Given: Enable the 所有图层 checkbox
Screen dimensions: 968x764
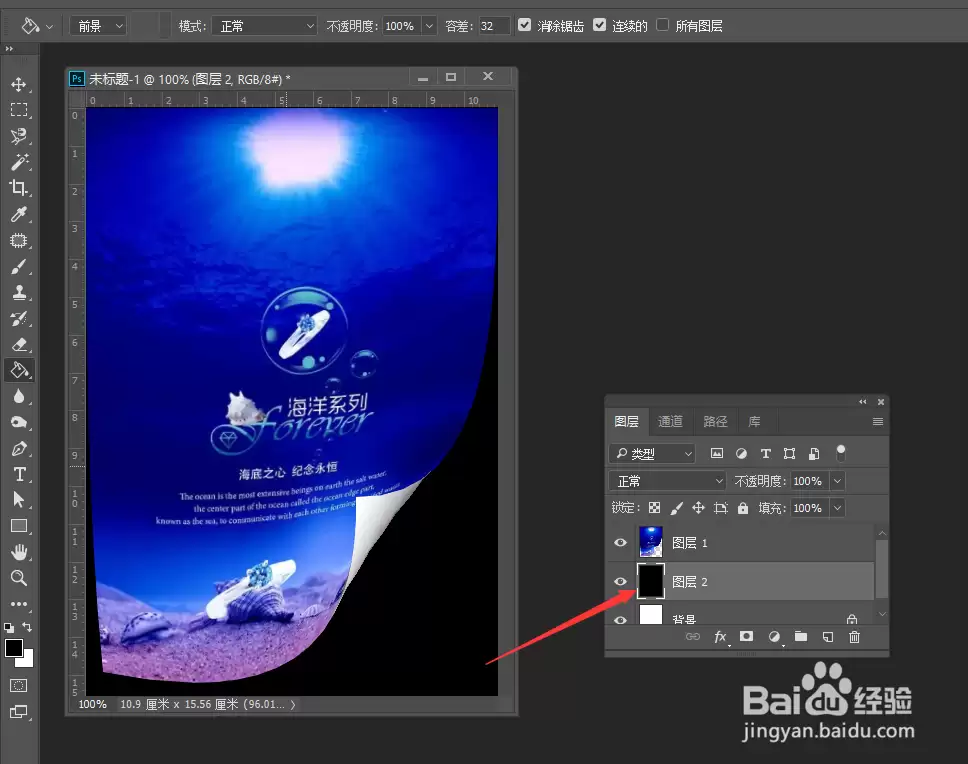Looking at the screenshot, I should (x=662, y=25).
